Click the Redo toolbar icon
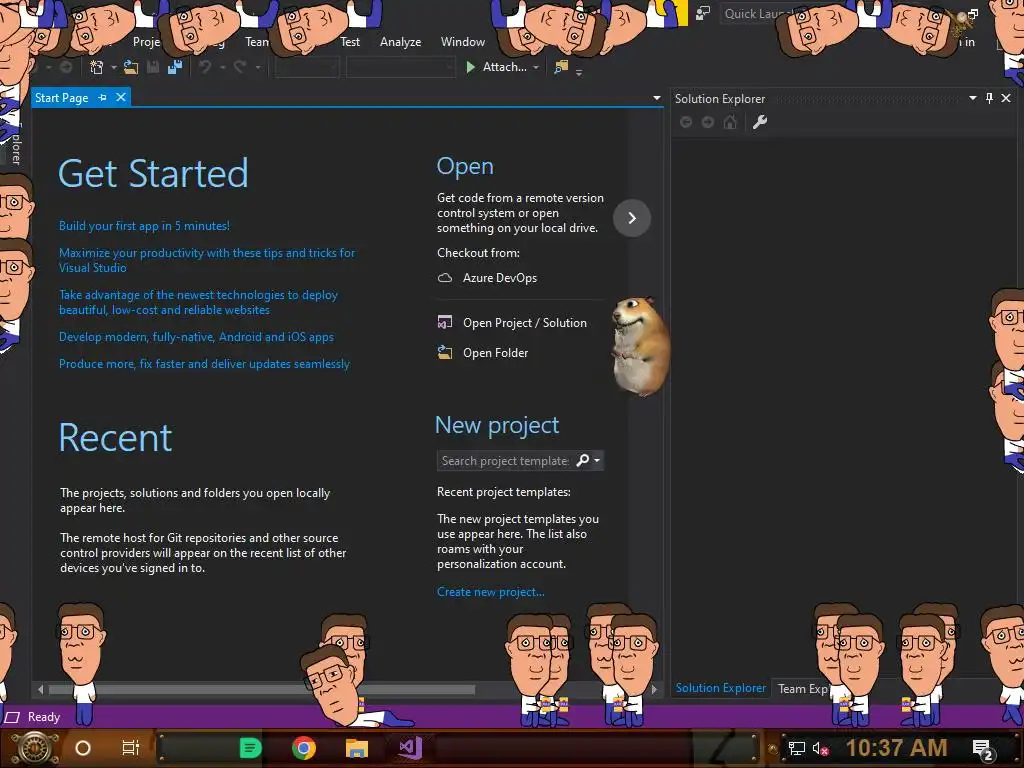 [240, 67]
